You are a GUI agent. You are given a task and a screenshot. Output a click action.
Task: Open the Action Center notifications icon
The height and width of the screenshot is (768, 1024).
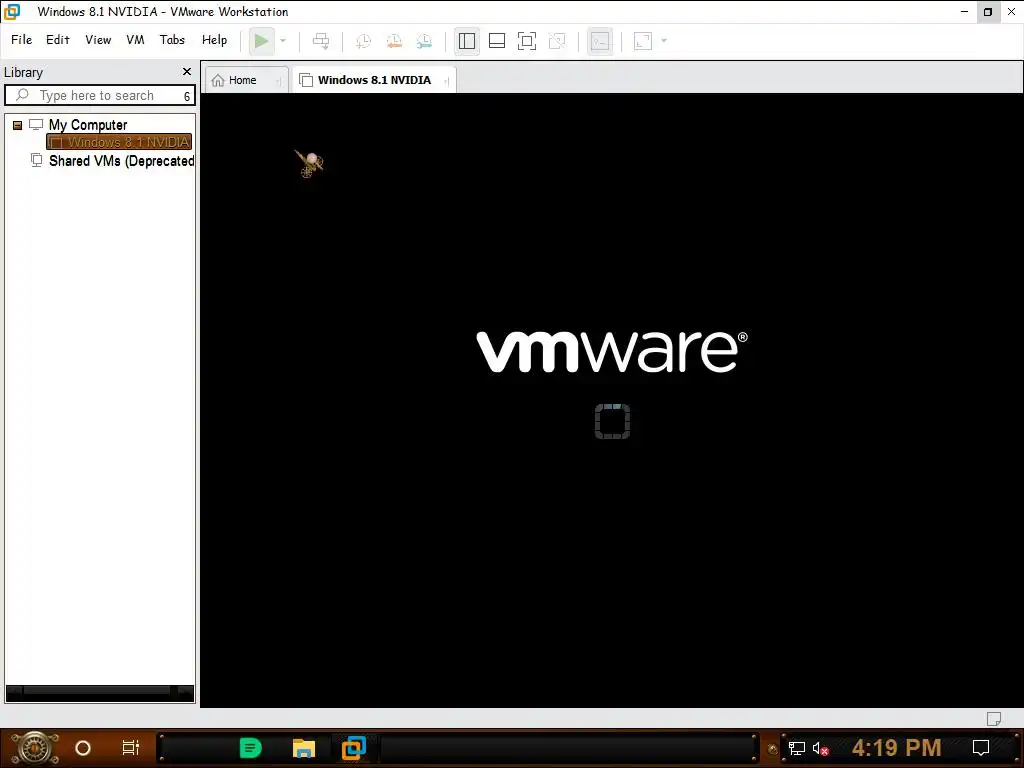(x=981, y=748)
